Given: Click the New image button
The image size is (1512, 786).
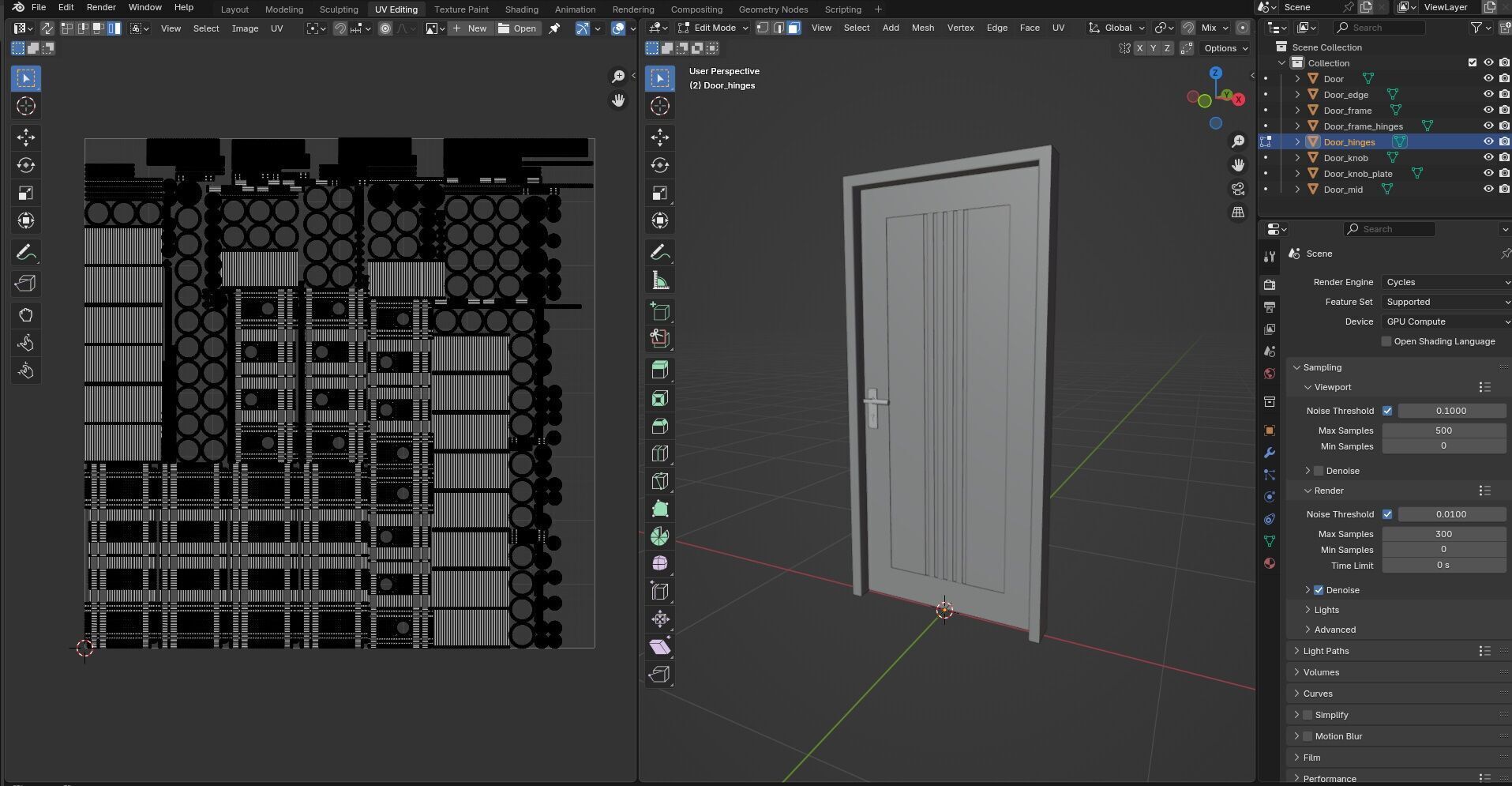Looking at the screenshot, I should [471, 28].
